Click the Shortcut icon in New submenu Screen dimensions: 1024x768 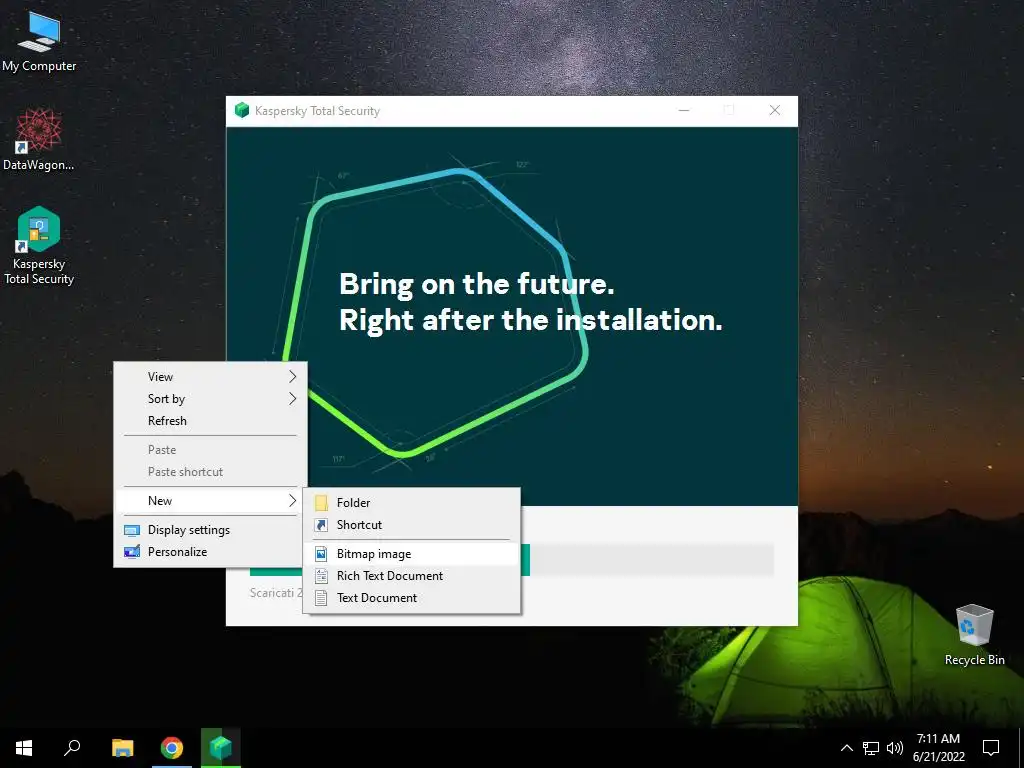321,525
